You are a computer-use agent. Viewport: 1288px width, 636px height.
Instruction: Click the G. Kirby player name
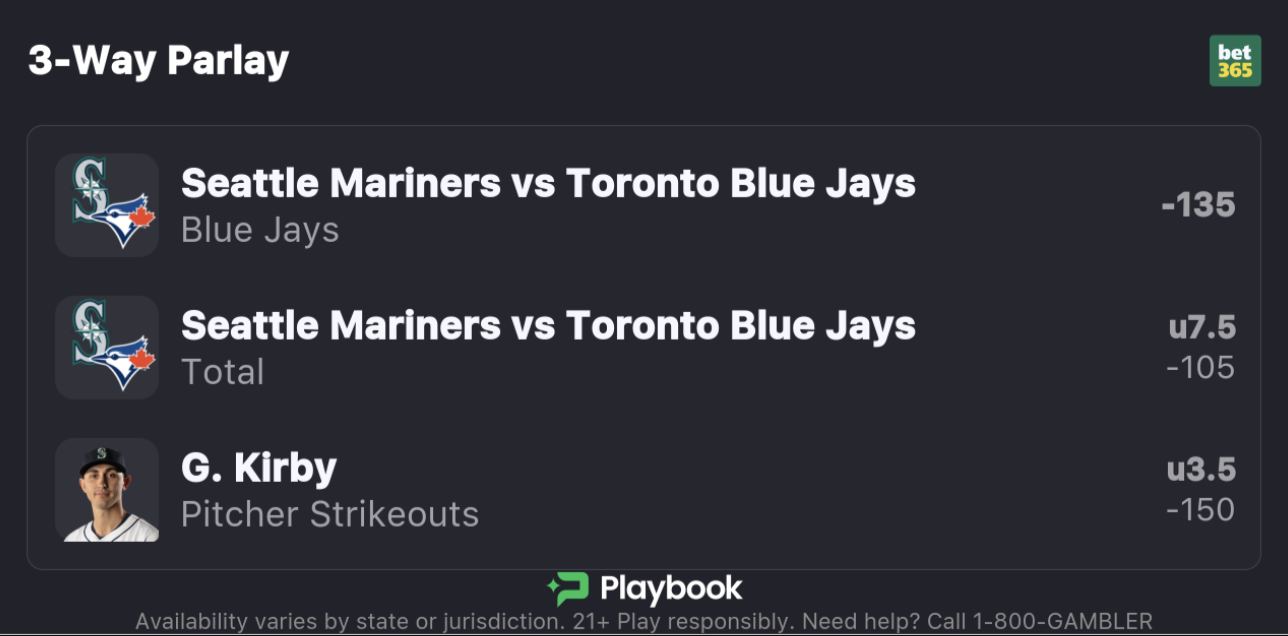[259, 467]
